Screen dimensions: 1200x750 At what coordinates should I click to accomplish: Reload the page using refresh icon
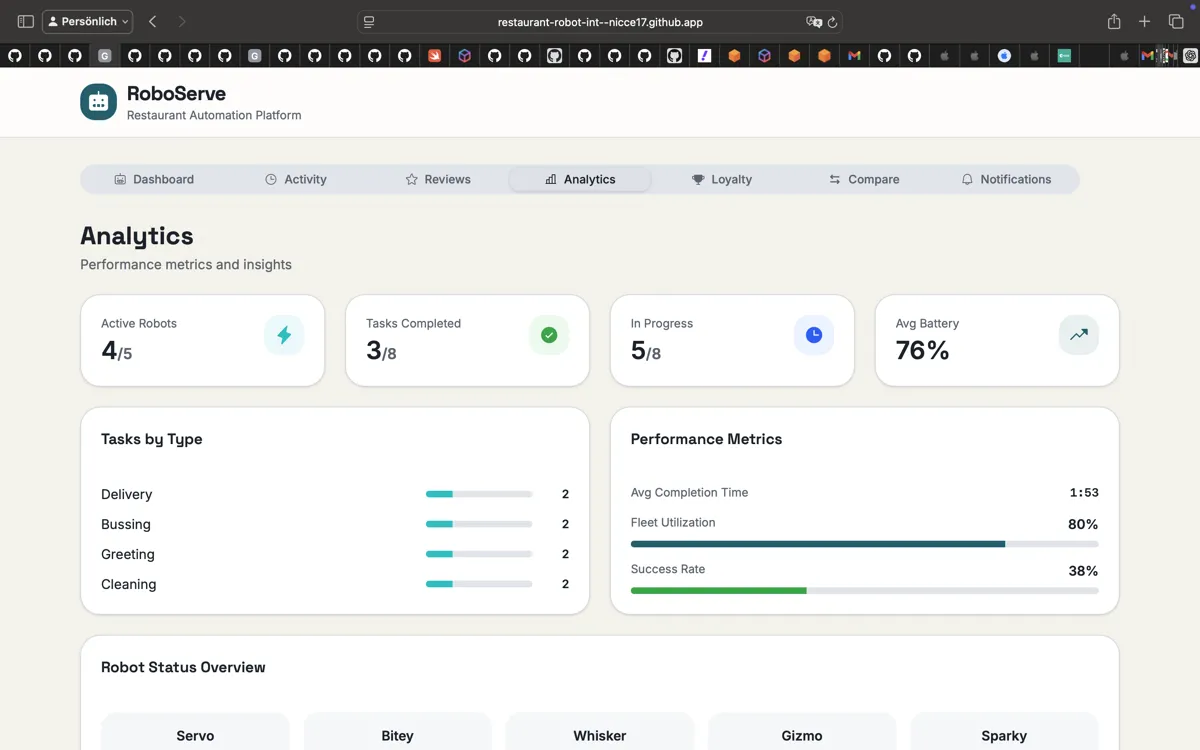[832, 22]
